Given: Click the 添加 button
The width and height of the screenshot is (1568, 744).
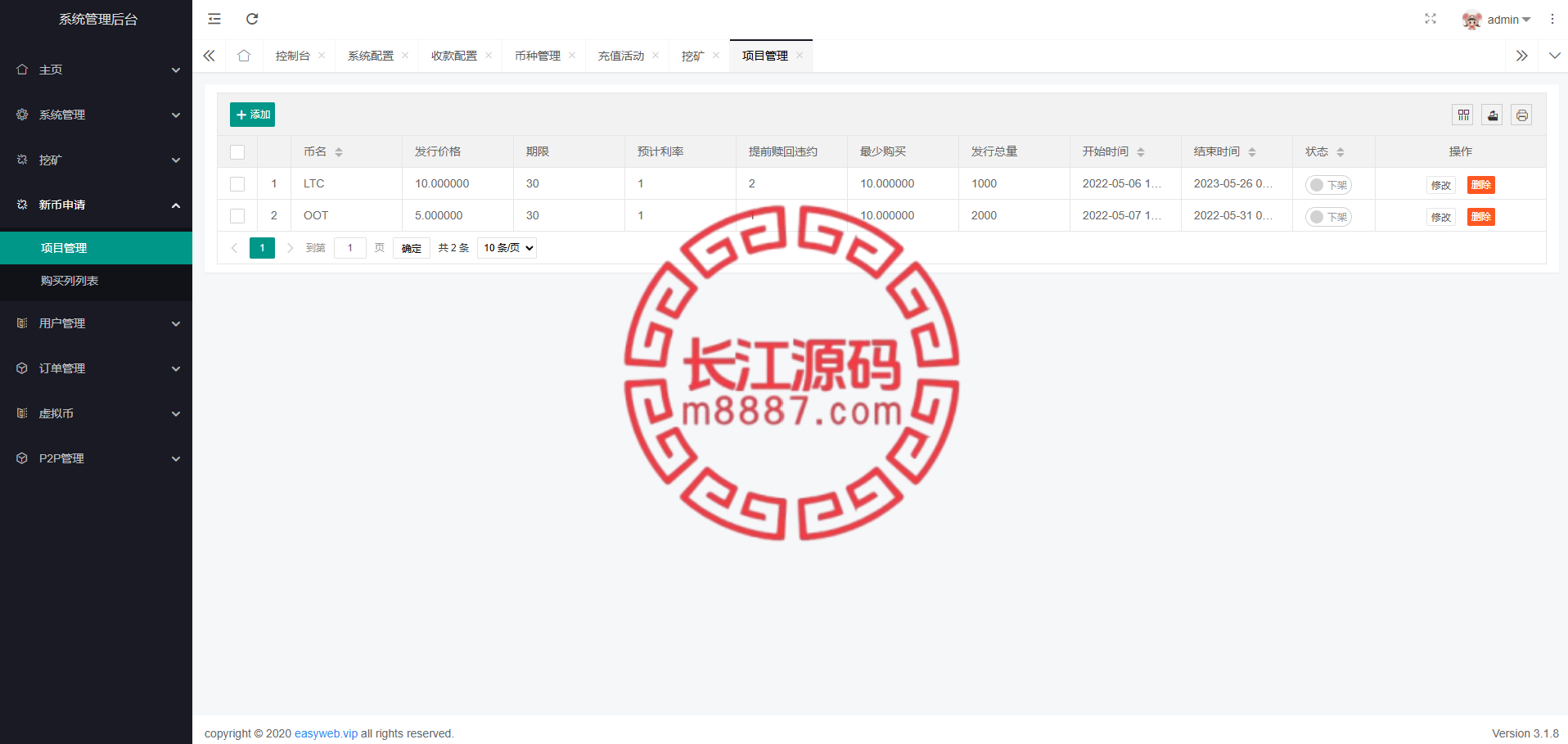Looking at the screenshot, I should point(252,115).
